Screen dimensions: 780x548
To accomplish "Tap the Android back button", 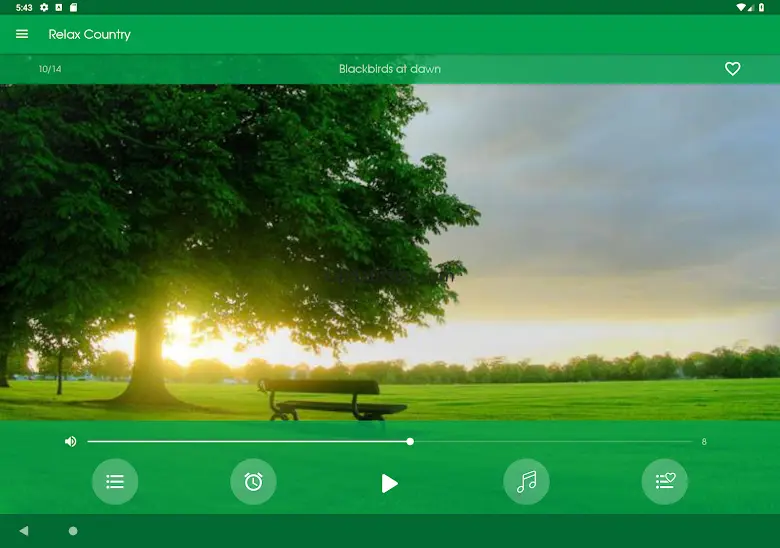I will (x=23, y=531).
